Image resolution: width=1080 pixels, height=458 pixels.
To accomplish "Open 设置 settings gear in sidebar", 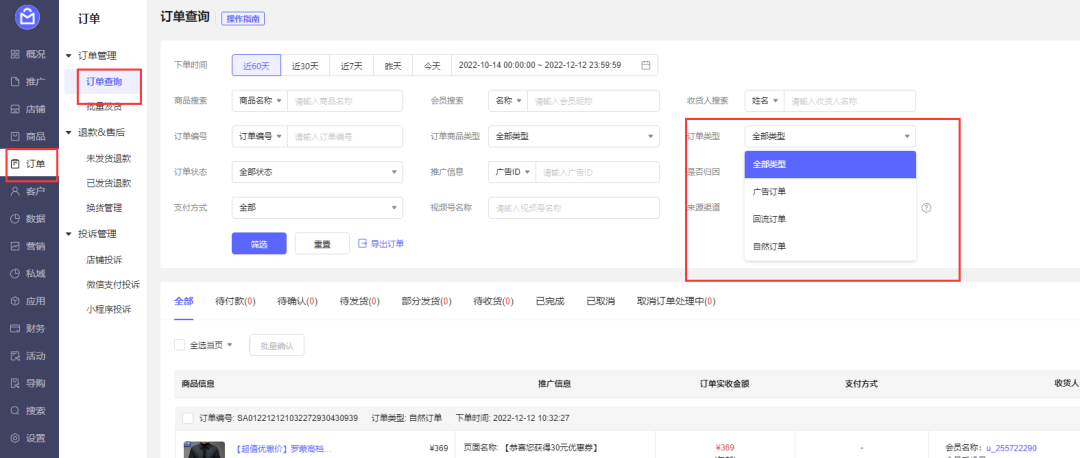I will coord(15,438).
